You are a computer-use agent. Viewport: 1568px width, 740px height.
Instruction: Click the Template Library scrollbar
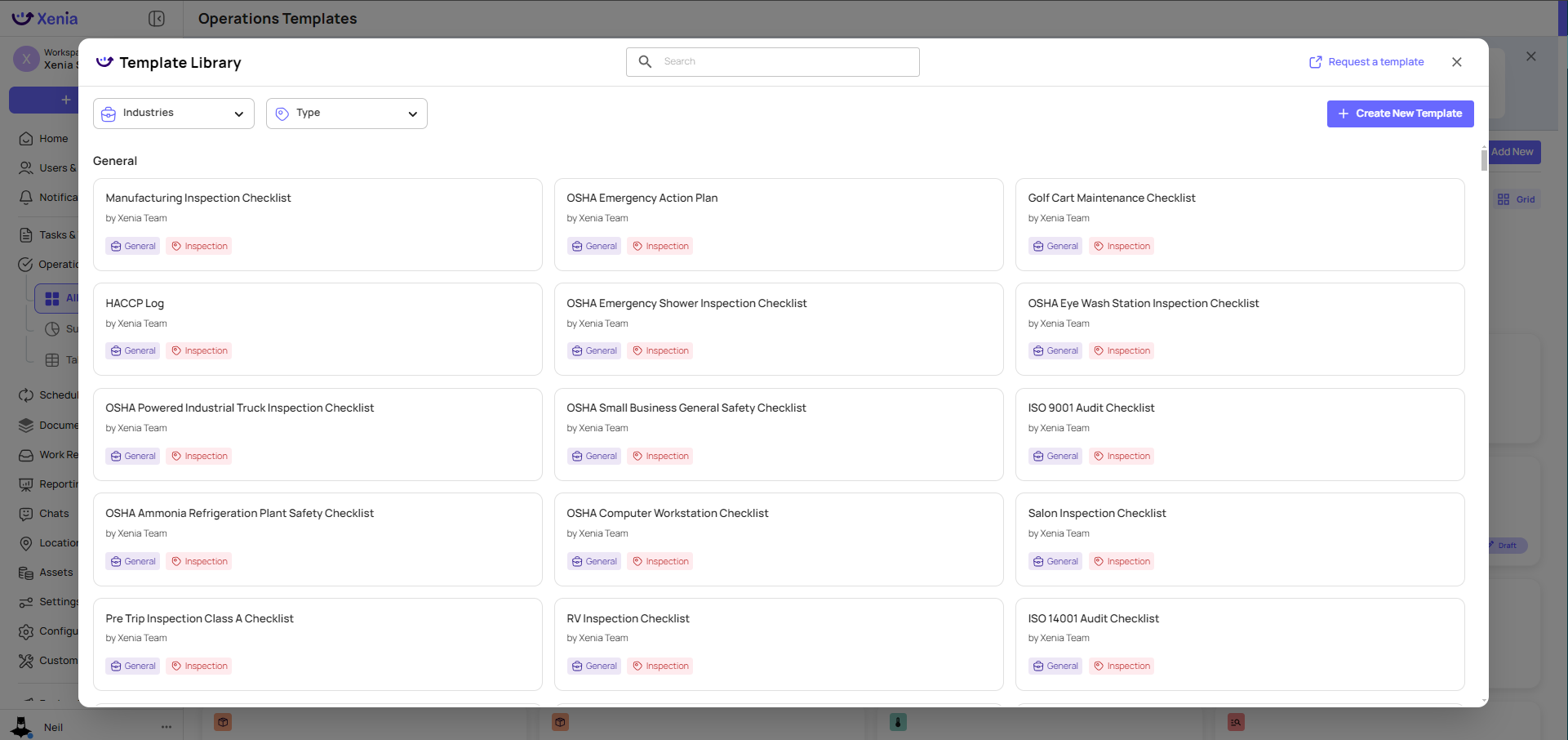pyautogui.click(x=1484, y=159)
